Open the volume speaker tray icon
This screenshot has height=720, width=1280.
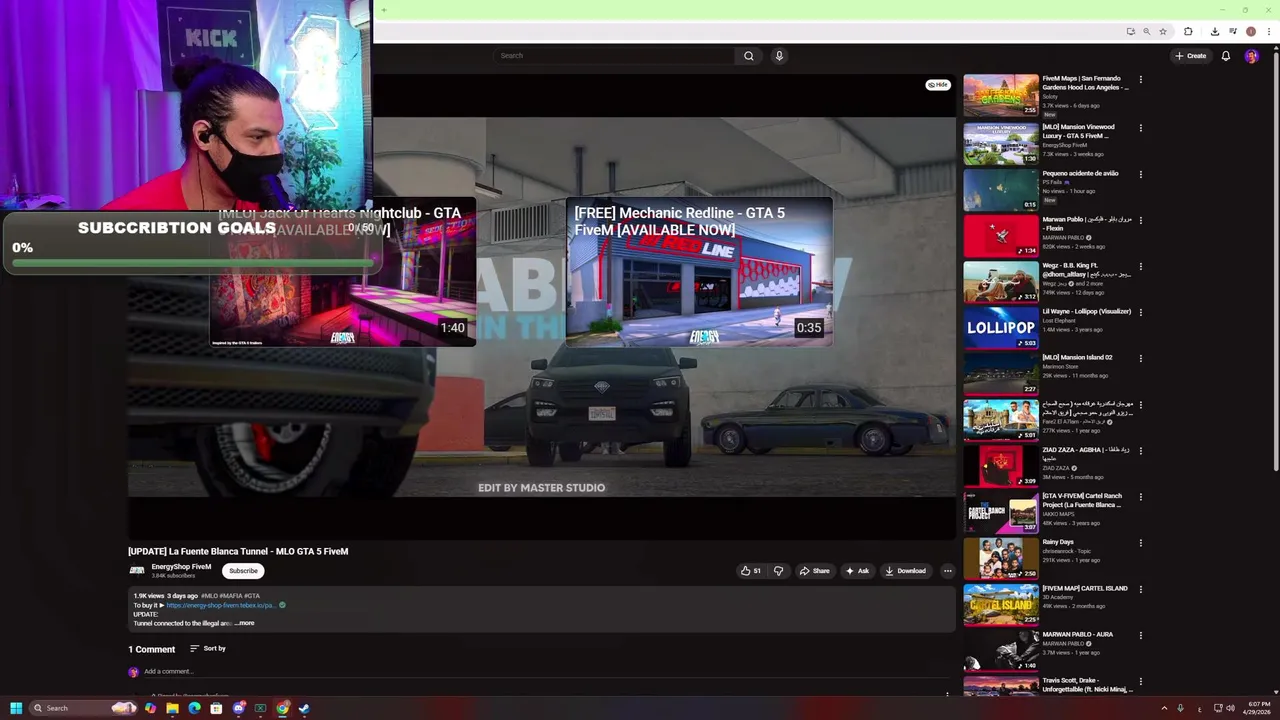coord(1230,708)
